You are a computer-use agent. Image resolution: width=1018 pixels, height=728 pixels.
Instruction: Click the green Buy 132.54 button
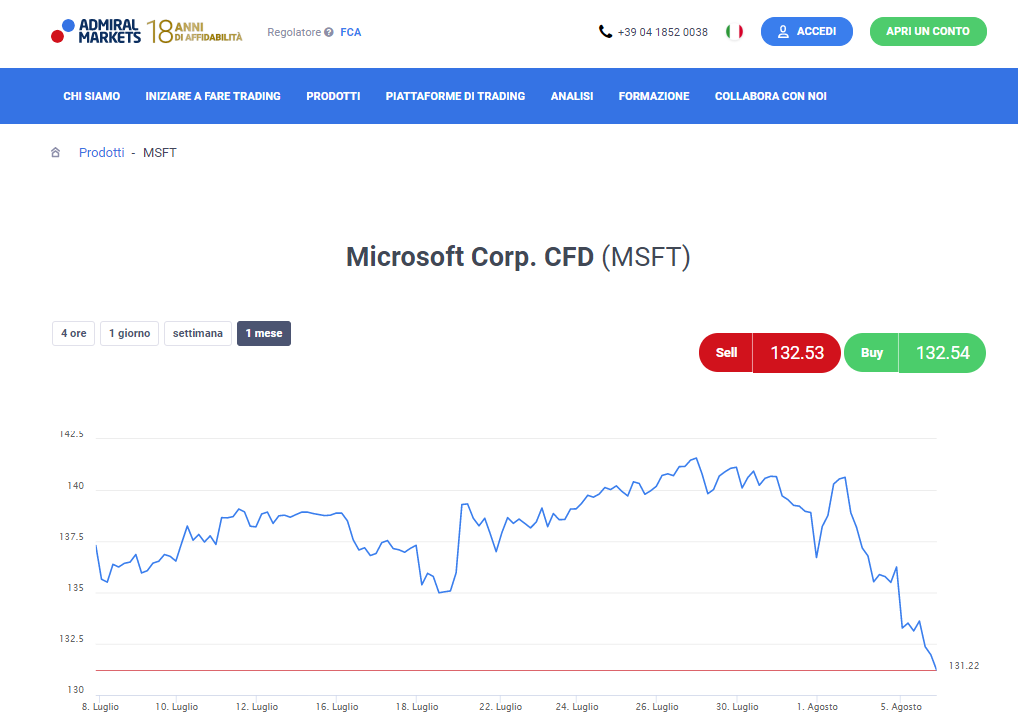pos(914,353)
